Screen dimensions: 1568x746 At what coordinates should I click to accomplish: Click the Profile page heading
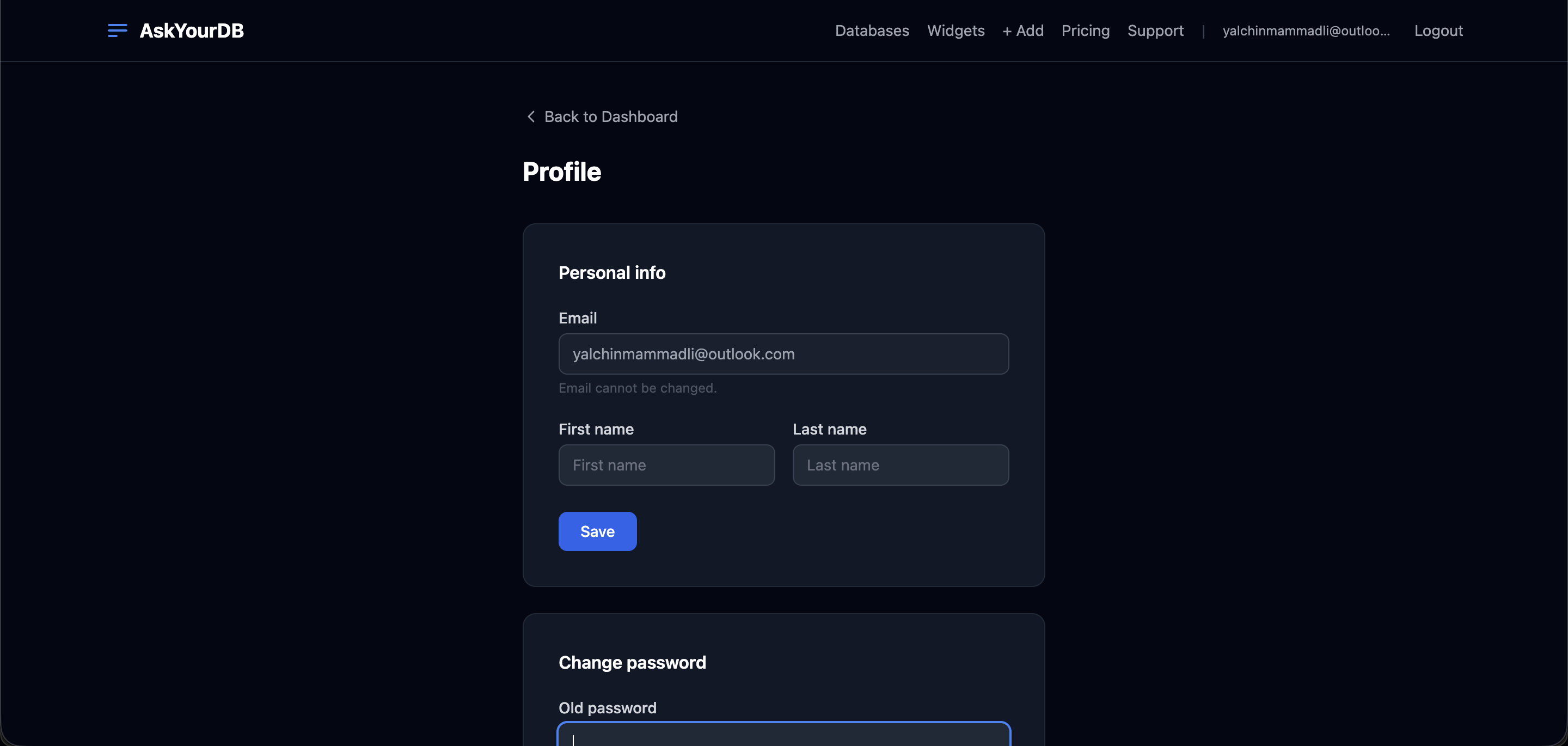(561, 172)
